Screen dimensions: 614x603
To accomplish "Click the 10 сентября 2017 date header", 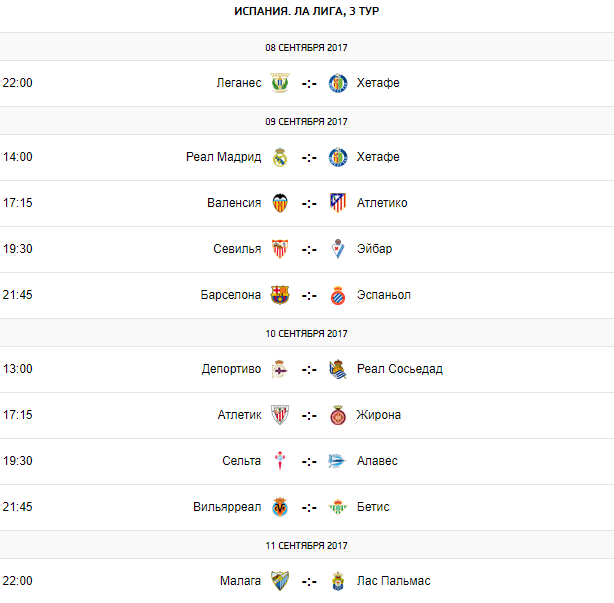I will tap(306, 333).
